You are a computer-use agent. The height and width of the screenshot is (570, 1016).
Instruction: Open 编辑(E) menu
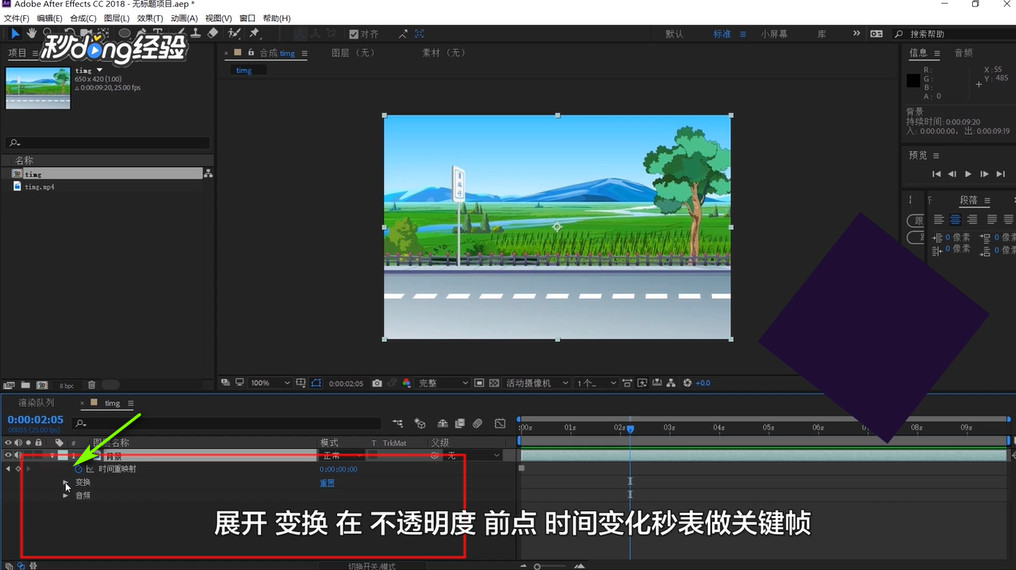point(49,18)
